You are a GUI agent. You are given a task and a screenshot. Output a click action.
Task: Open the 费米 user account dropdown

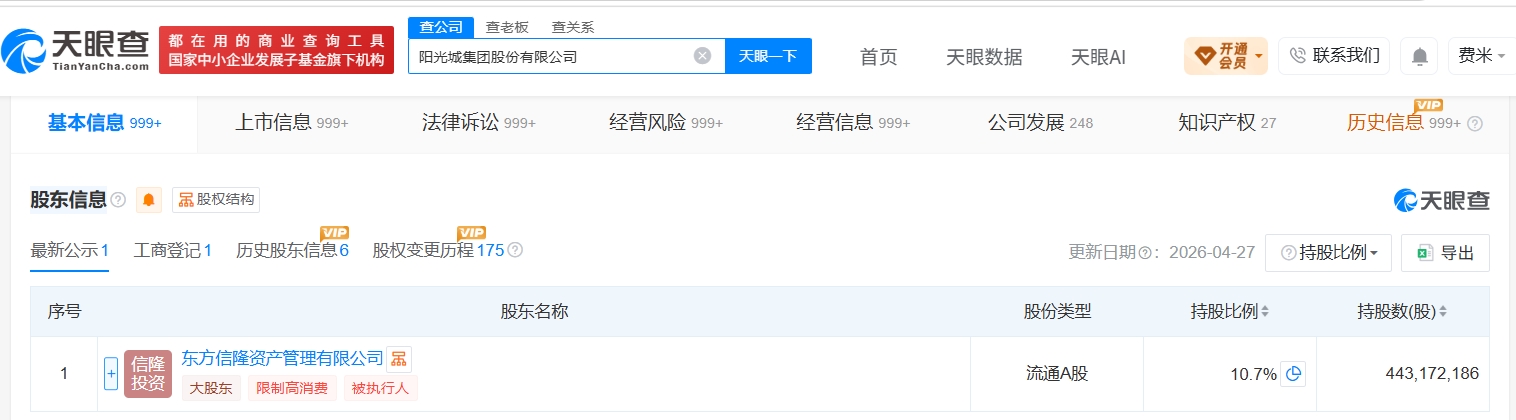pos(1481,56)
